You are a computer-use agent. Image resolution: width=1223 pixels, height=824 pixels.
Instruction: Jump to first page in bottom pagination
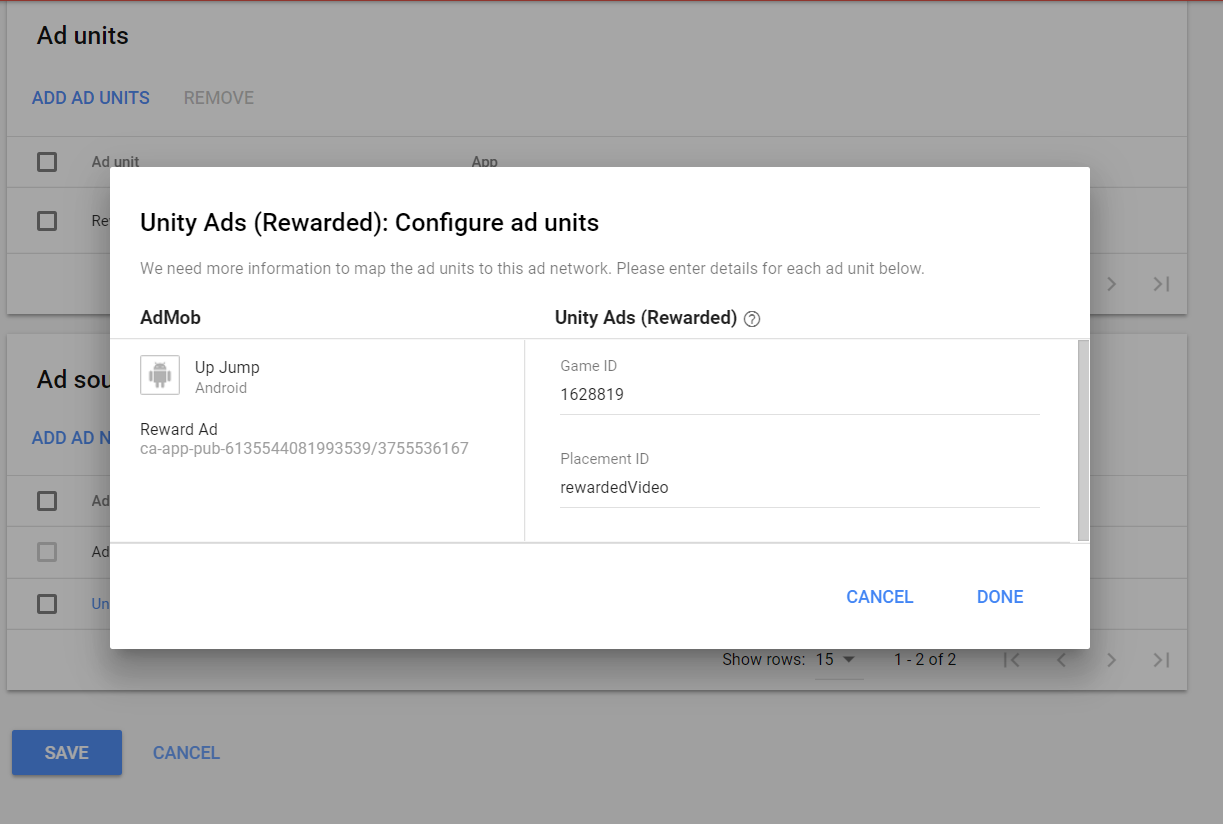pyautogui.click(x=1011, y=659)
